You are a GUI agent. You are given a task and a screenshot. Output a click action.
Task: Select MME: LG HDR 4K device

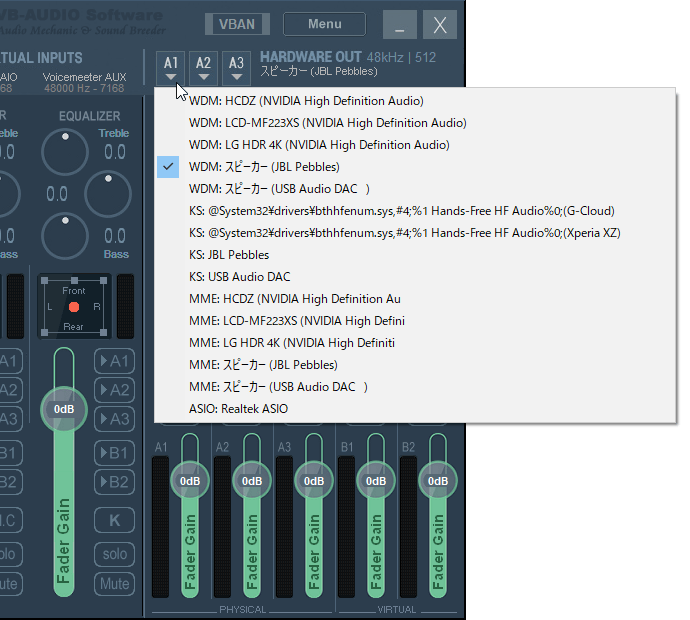tap(415, 343)
